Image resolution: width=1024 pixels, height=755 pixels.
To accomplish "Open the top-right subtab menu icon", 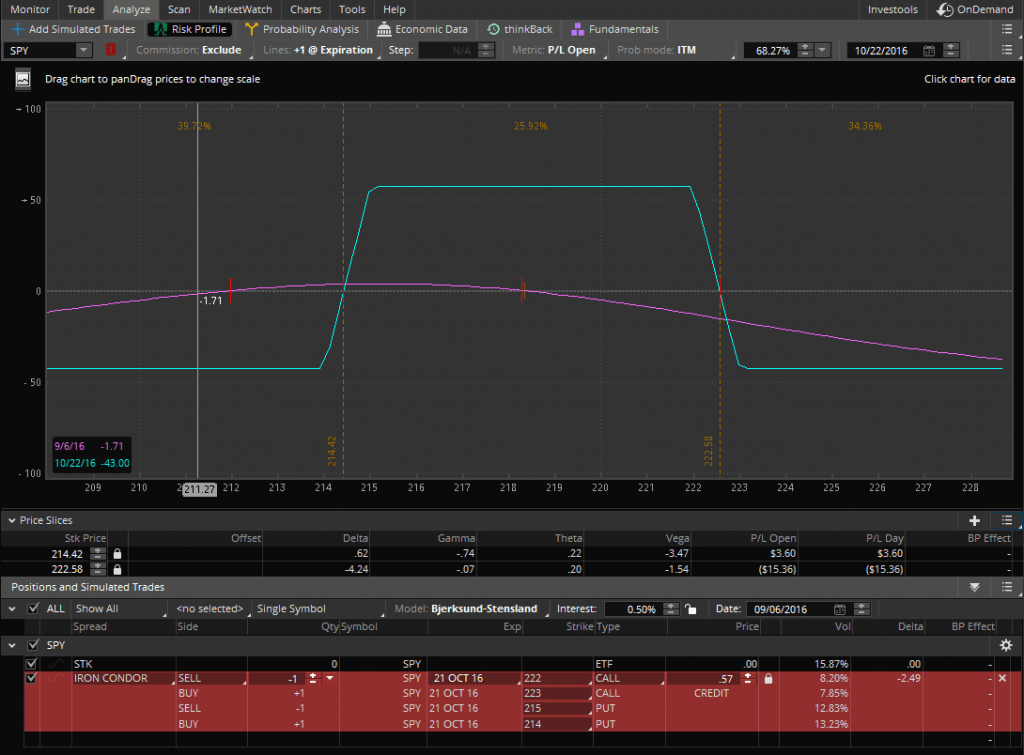I will (x=1007, y=29).
